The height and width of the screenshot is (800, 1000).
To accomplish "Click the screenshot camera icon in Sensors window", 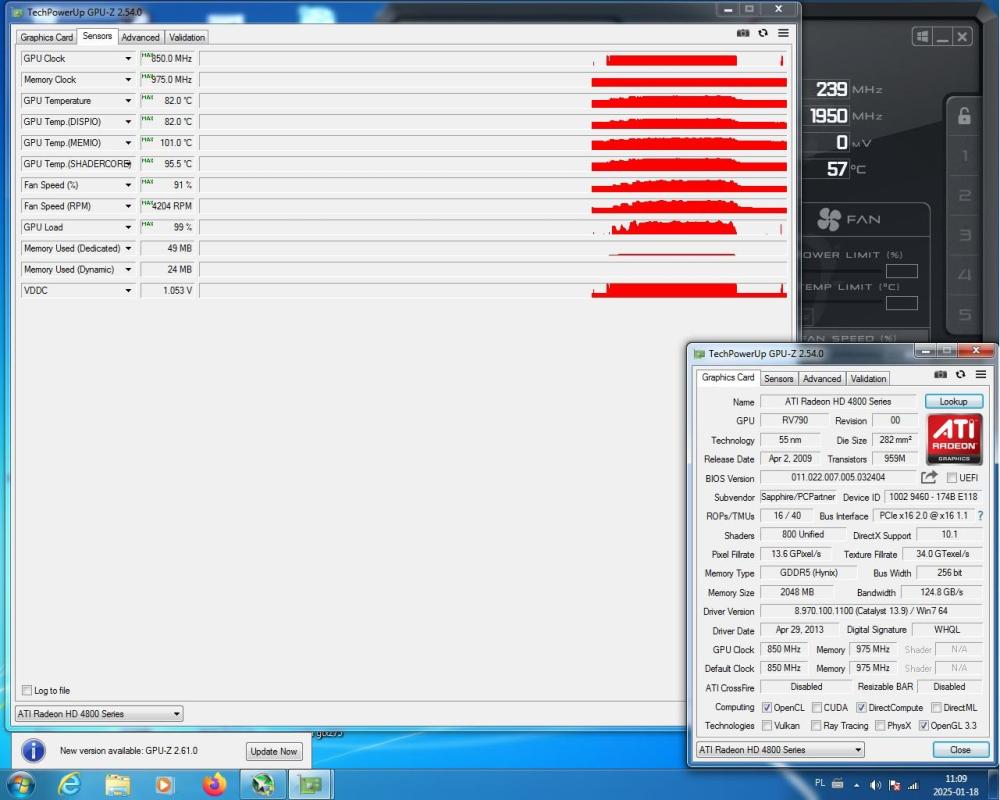I will (x=743, y=33).
